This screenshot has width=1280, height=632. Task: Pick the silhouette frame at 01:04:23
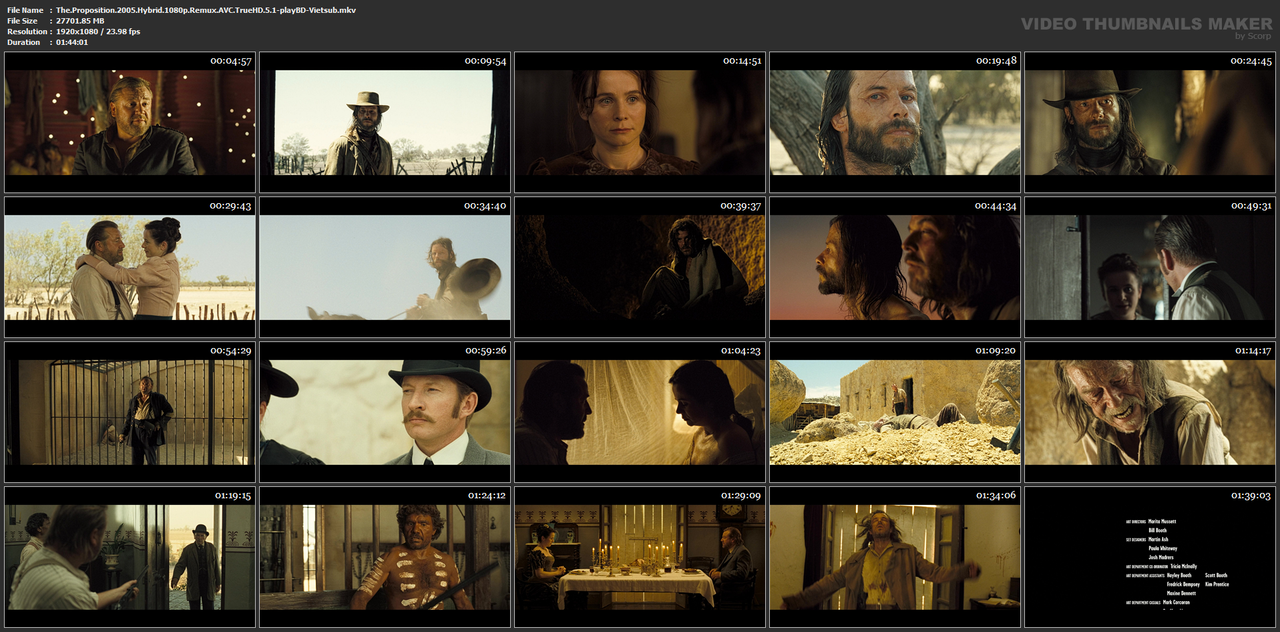[640, 412]
